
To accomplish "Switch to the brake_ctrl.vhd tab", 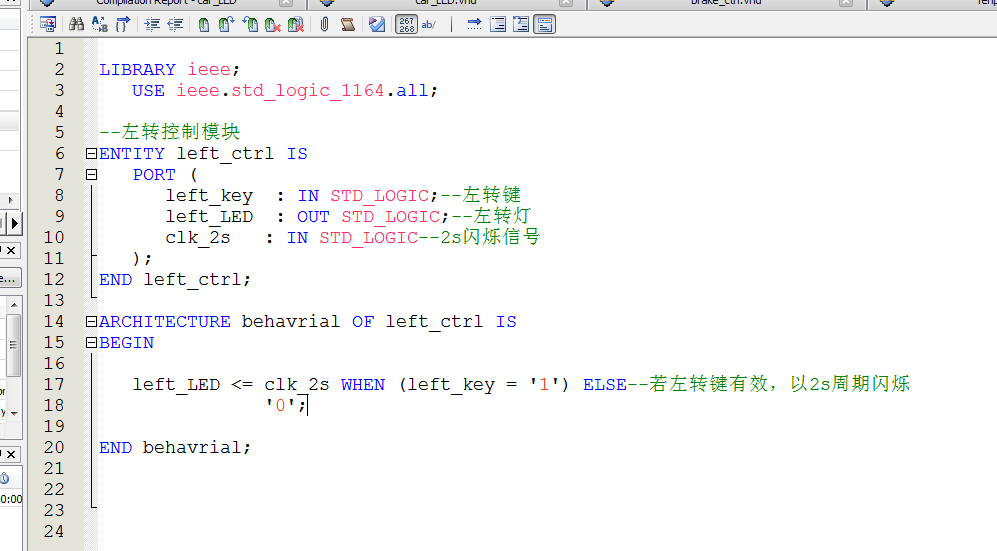I will click(726, 3).
